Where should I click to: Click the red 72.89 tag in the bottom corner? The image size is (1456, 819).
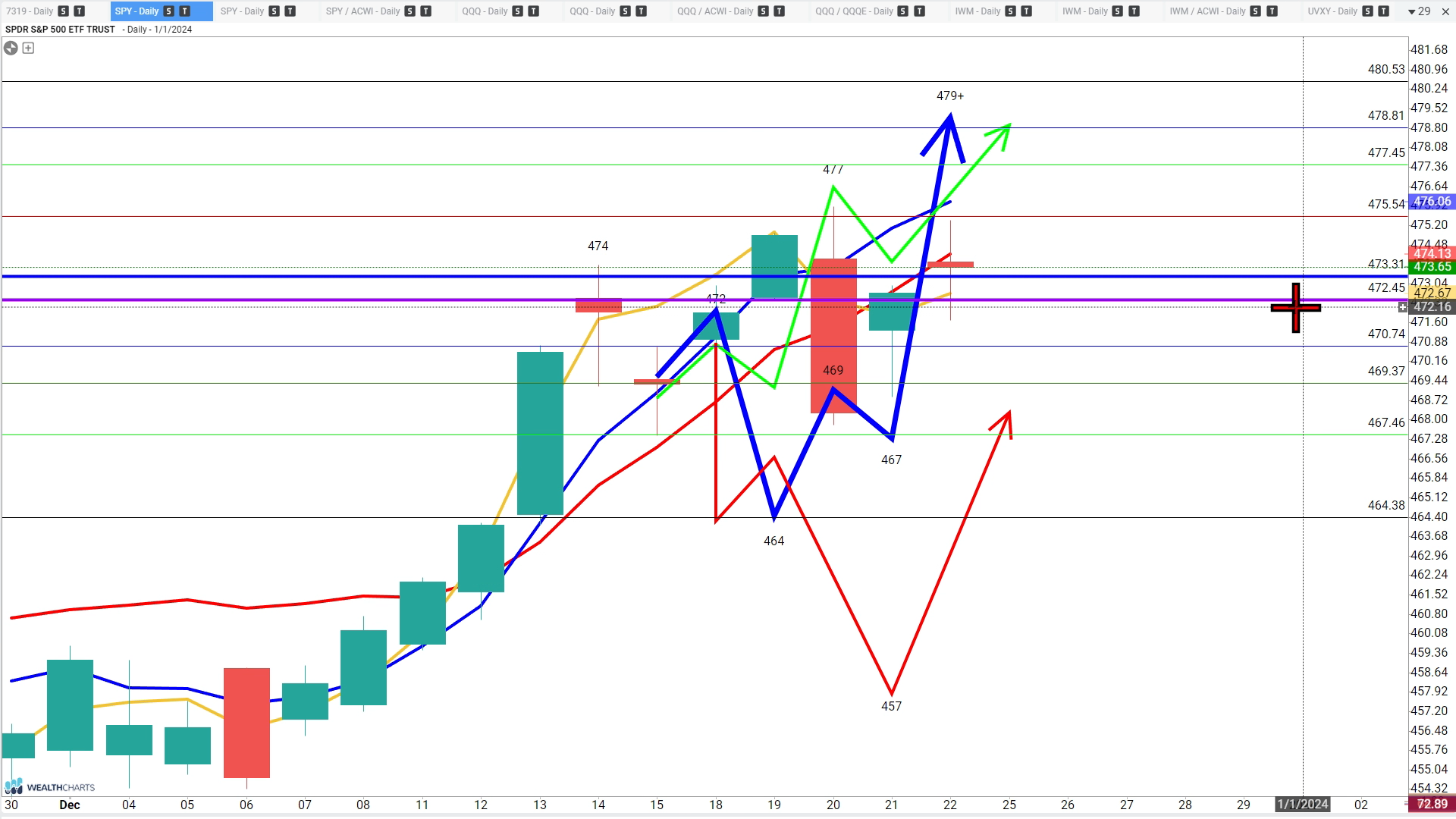coord(1432,804)
